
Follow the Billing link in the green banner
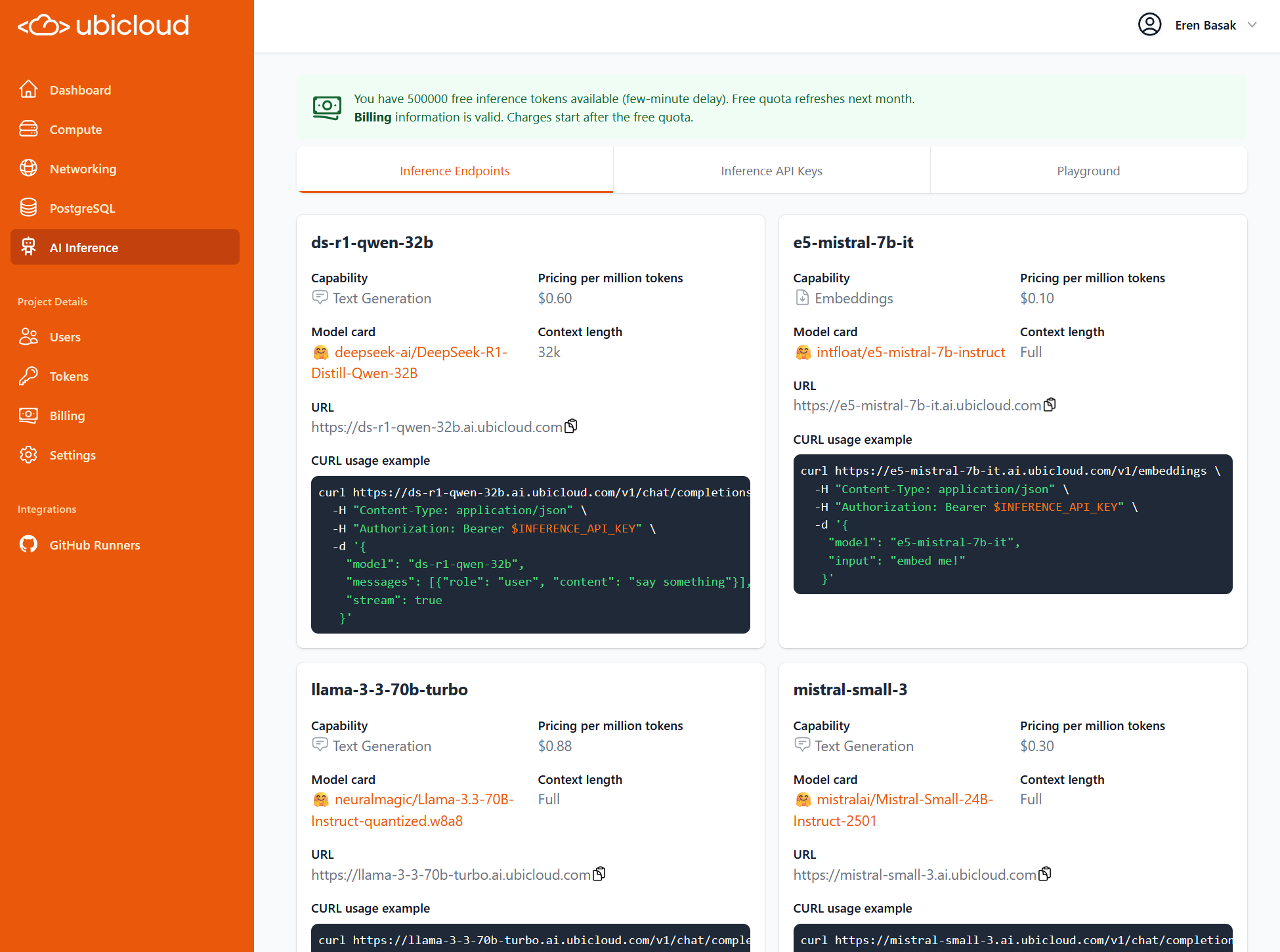click(x=373, y=117)
